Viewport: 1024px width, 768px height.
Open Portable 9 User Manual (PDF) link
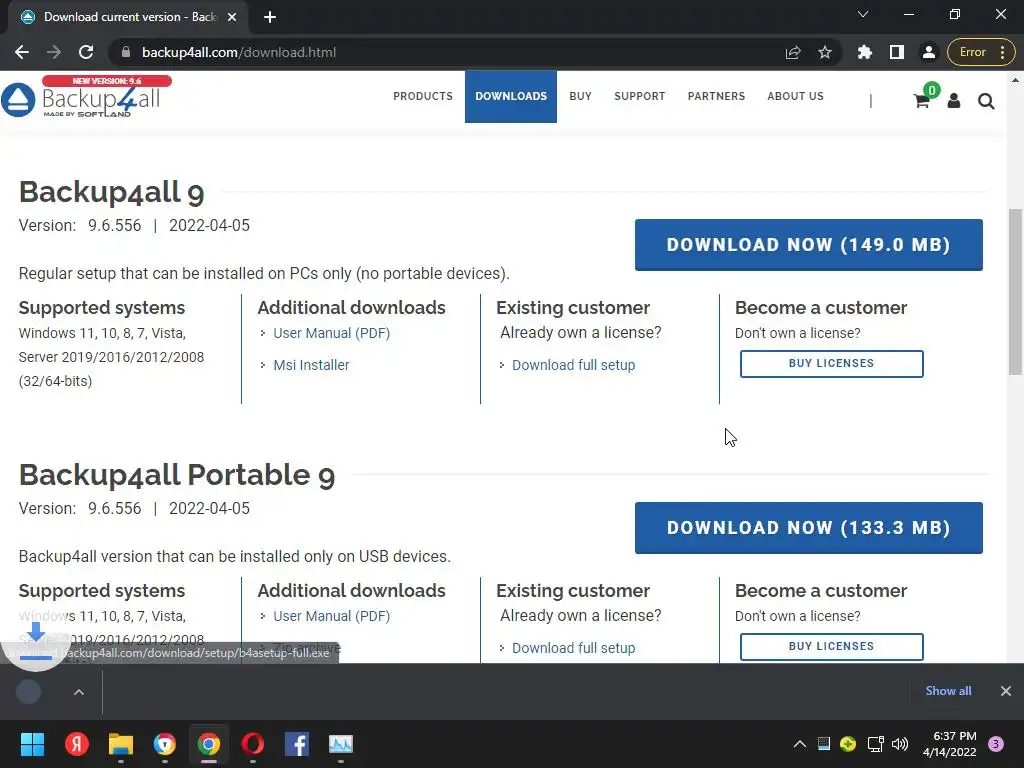331,616
